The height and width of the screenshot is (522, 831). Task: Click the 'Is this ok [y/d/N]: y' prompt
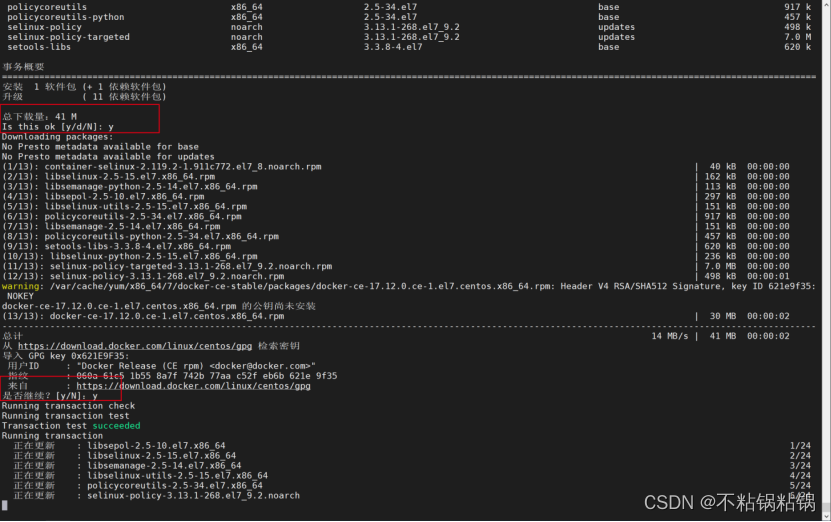58,127
